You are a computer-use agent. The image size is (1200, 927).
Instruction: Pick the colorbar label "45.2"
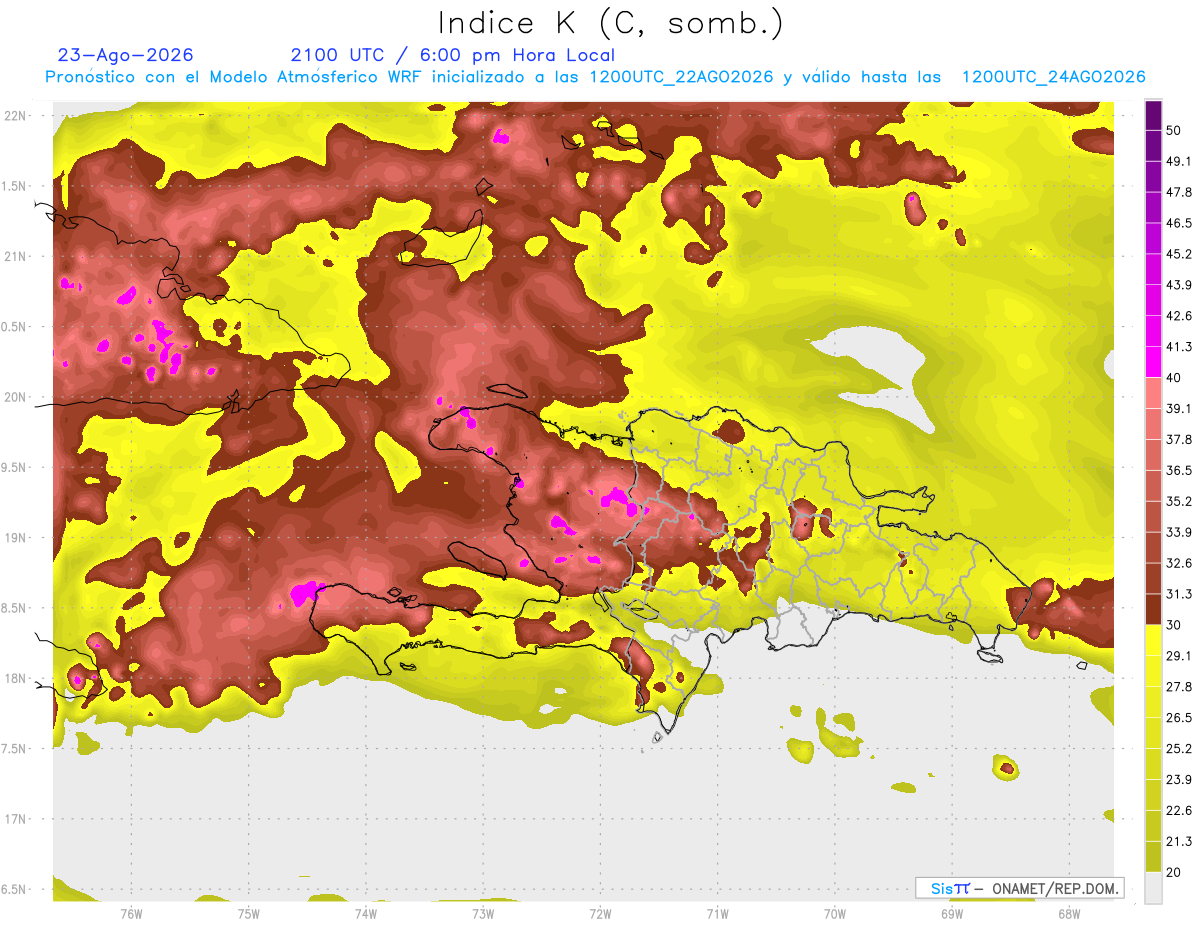click(1178, 254)
